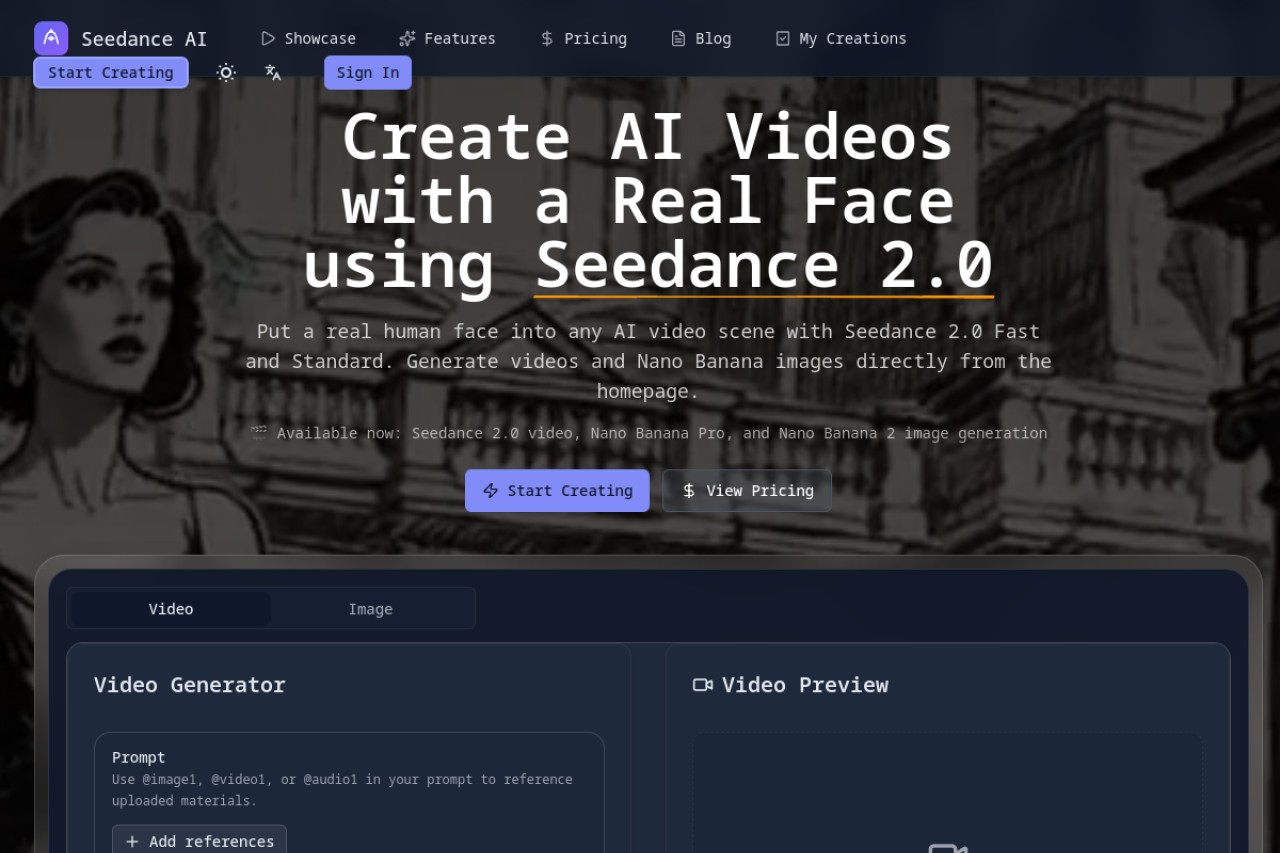Click the "Put a real human face" description

648,361
